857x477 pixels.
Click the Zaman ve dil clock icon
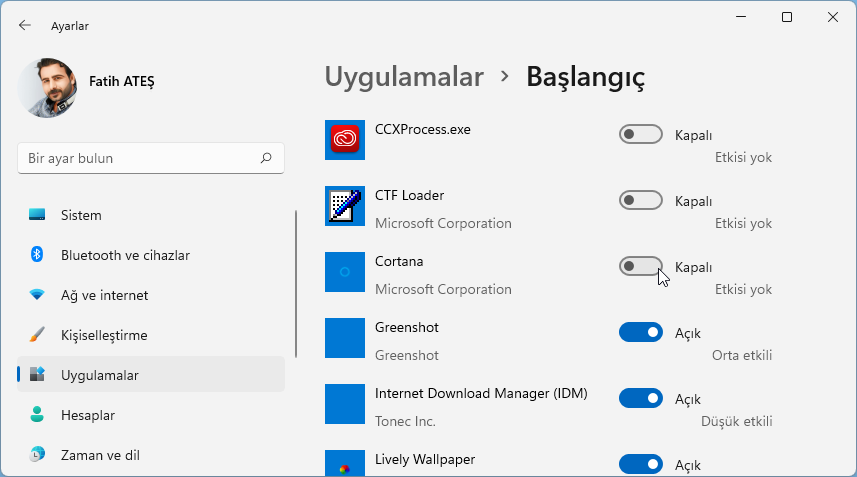[x=37, y=454]
